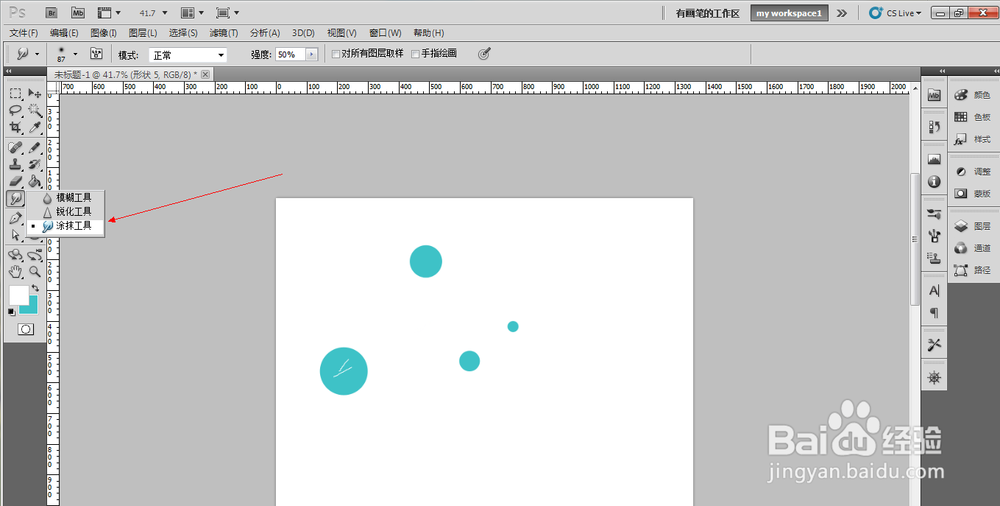The height and width of the screenshot is (506, 1000).
Task: Open the white foreground color swatch
Action: coord(18,295)
